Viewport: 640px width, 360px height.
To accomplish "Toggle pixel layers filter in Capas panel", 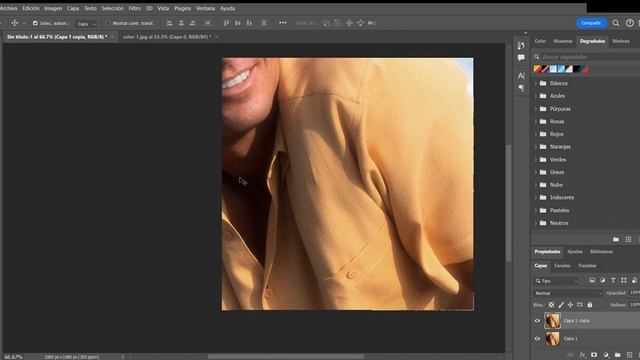I will coord(592,280).
